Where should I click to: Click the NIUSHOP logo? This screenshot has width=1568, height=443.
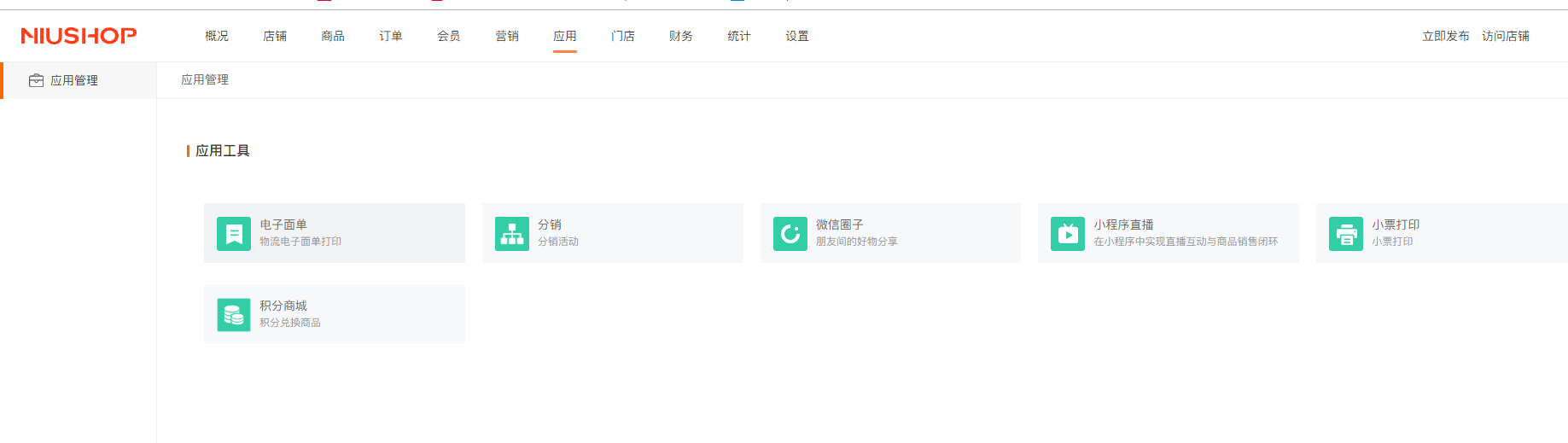(79, 36)
